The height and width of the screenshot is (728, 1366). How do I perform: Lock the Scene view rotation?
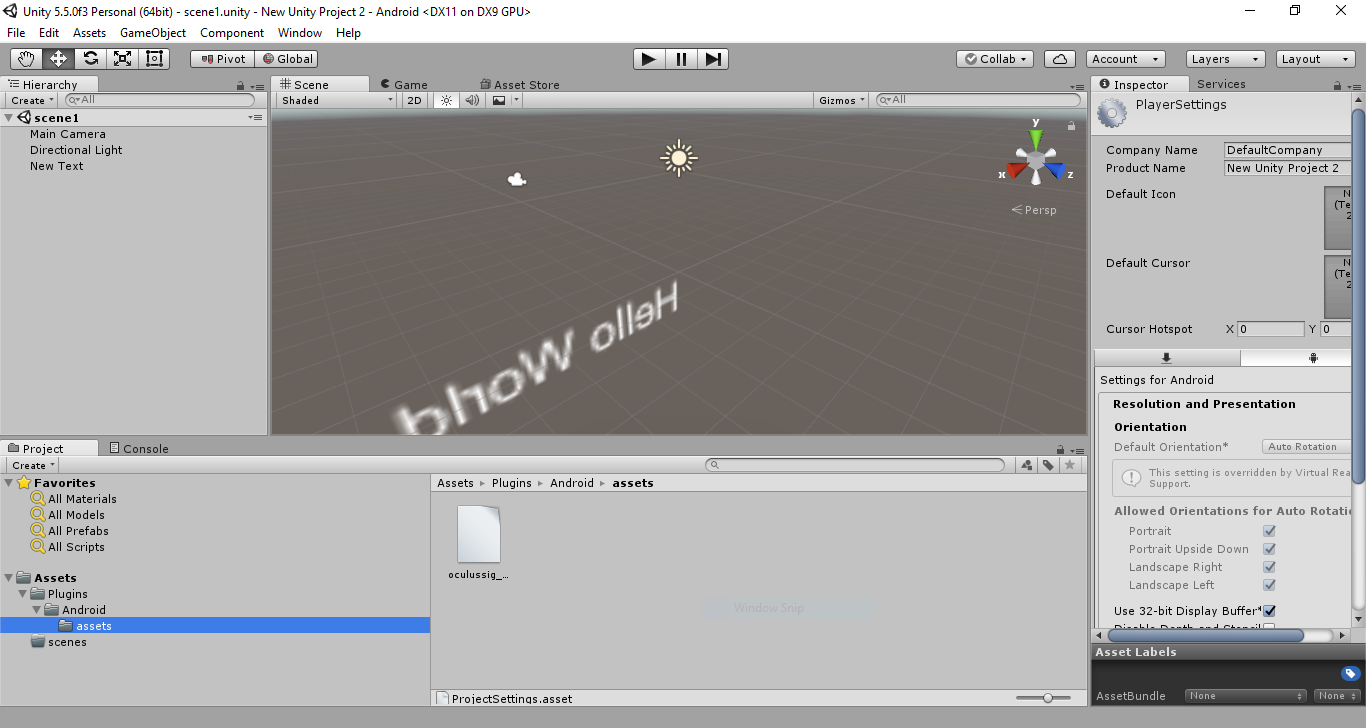coord(1071,126)
